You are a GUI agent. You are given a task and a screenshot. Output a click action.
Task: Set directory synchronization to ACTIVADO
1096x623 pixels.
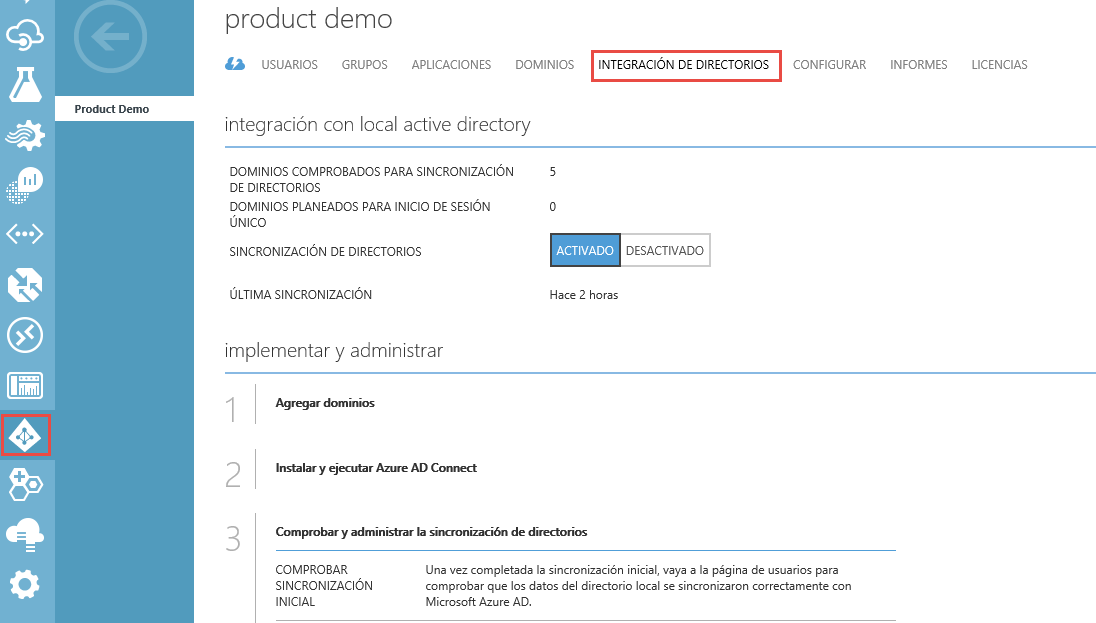pyautogui.click(x=584, y=250)
